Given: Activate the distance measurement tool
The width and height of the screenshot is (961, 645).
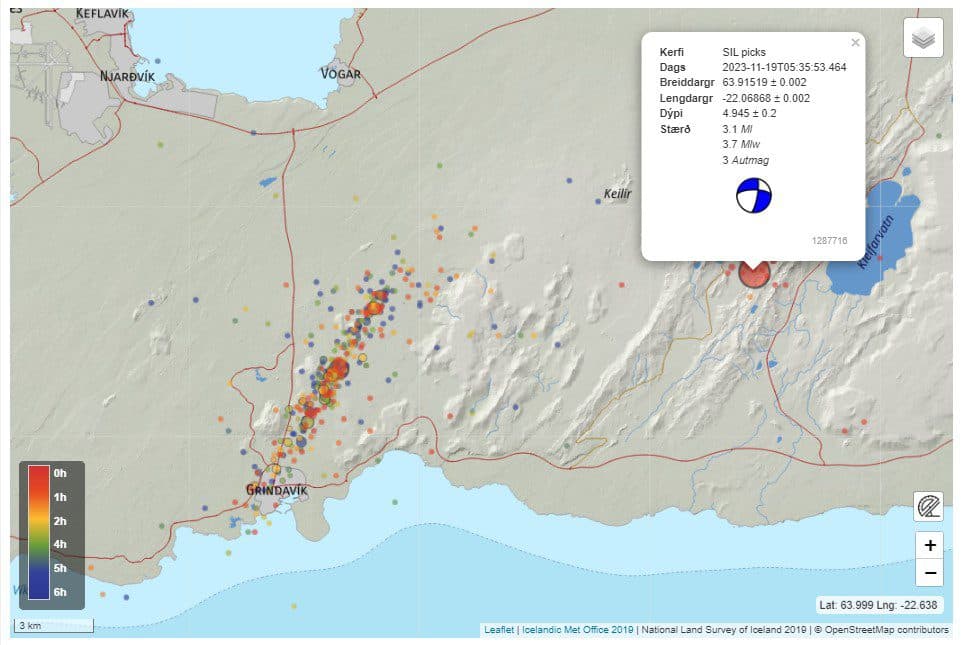Looking at the screenshot, I should pyautogui.click(x=929, y=506).
